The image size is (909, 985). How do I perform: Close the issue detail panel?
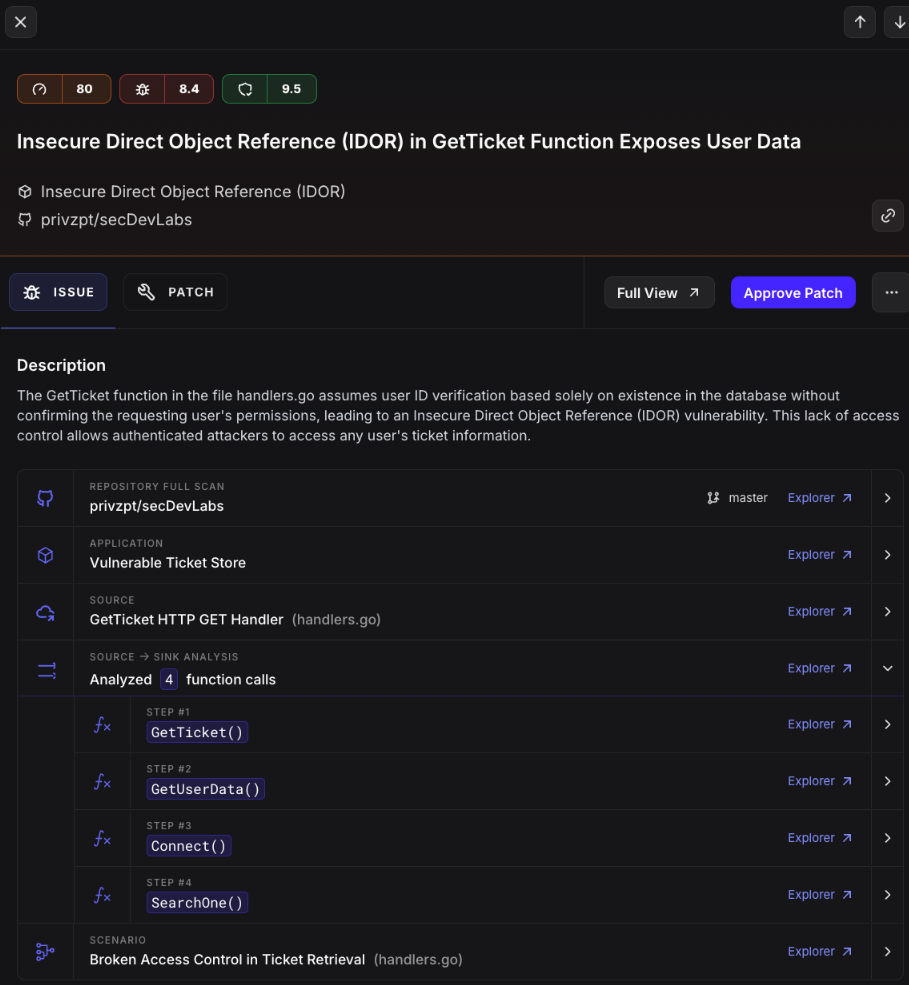[x=20, y=22]
